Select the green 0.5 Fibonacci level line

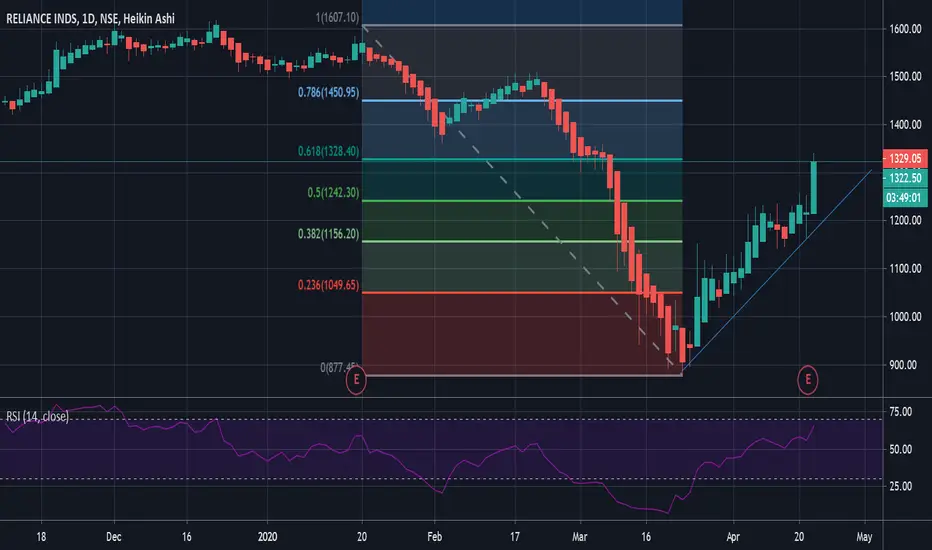(522, 201)
